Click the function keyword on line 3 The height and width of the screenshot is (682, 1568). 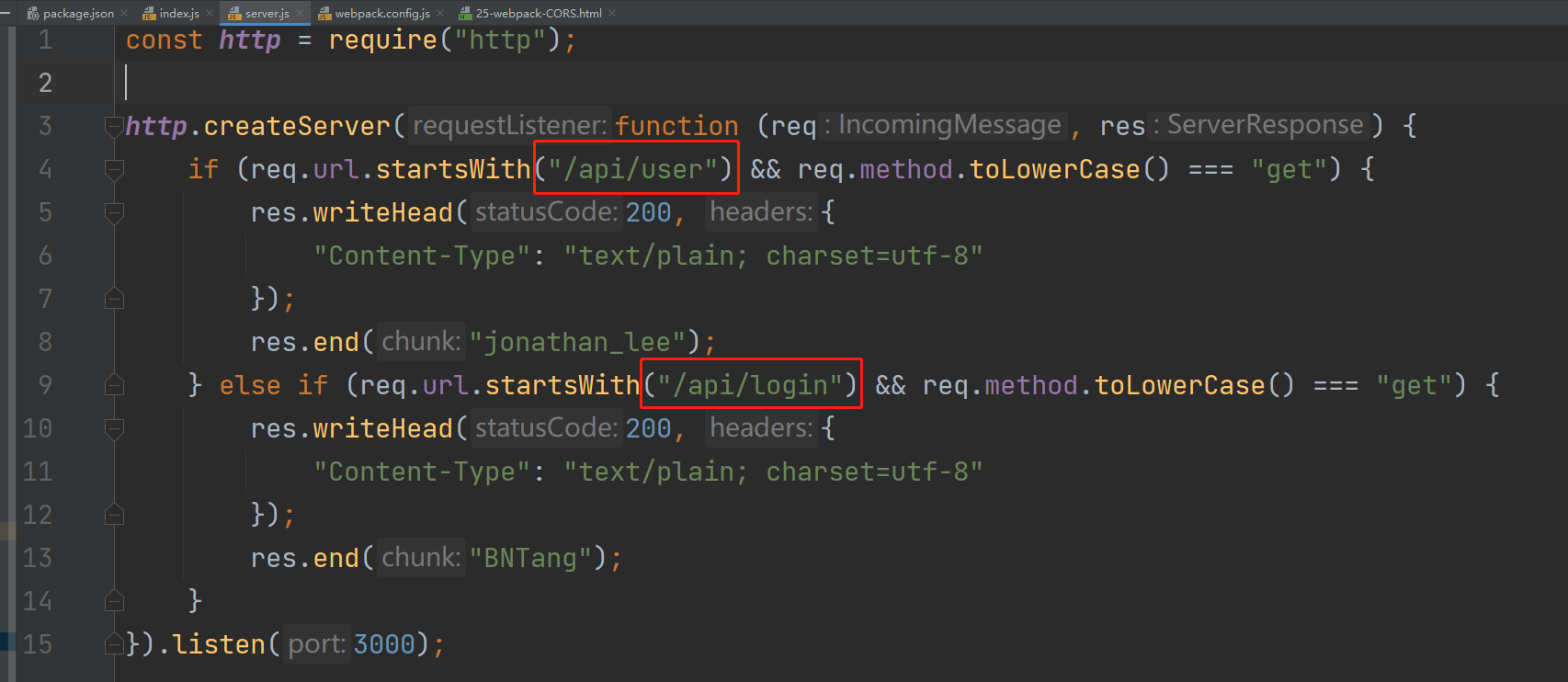click(x=676, y=126)
